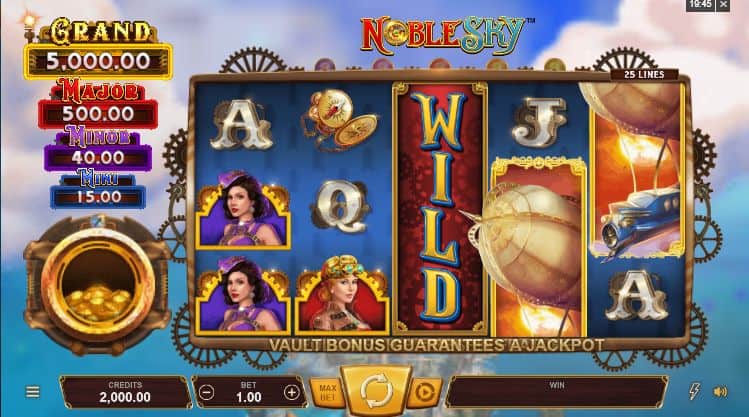
Task: Close the game with X button
Action: pyautogui.click(x=724, y=4)
